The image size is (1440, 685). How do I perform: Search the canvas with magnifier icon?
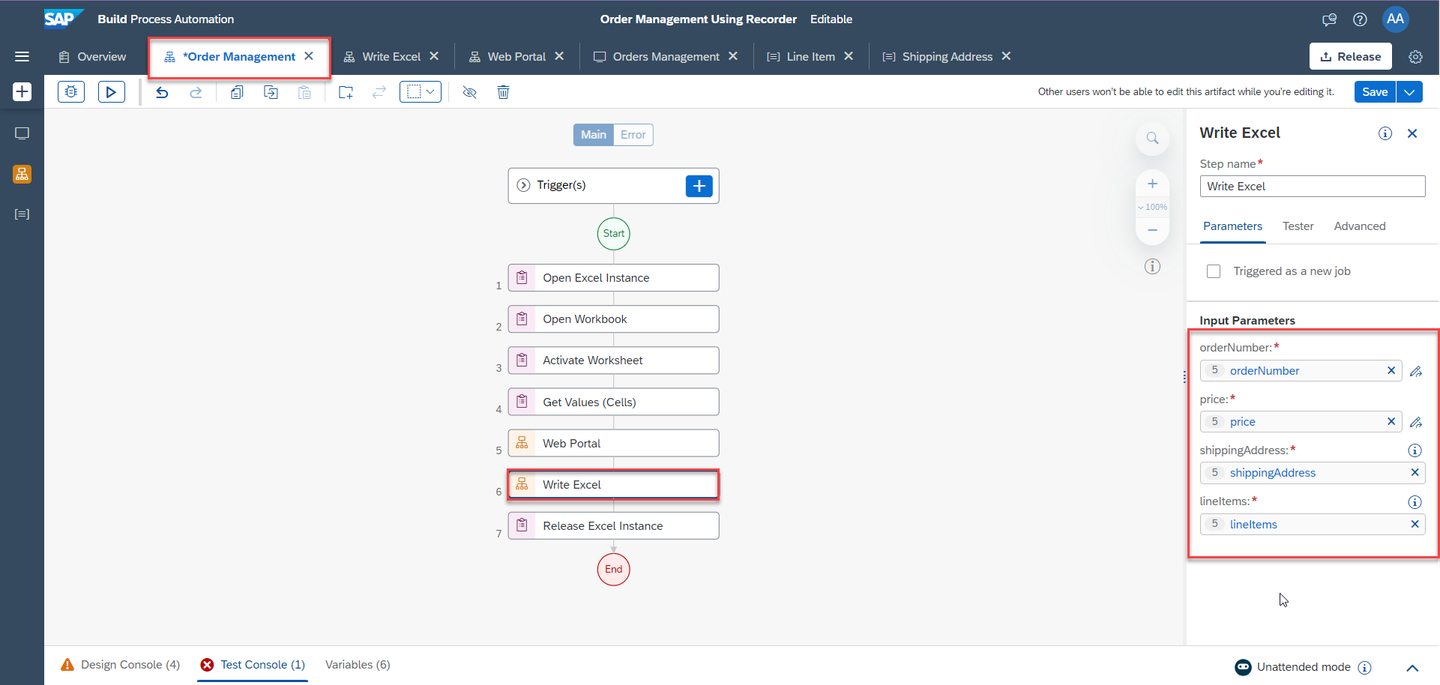pos(1152,138)
